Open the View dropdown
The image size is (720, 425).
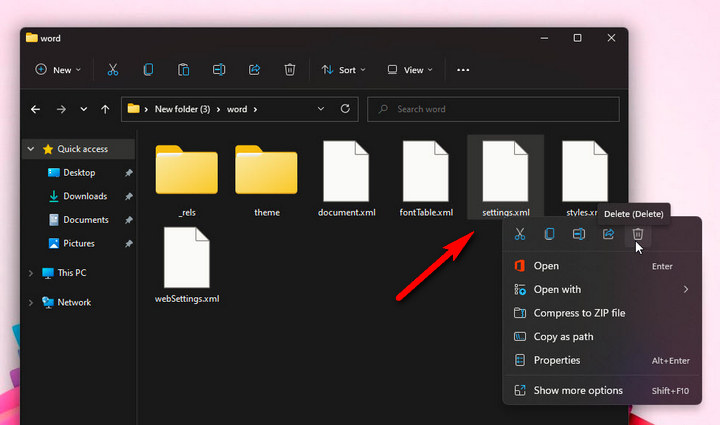(x=410, y=70)
